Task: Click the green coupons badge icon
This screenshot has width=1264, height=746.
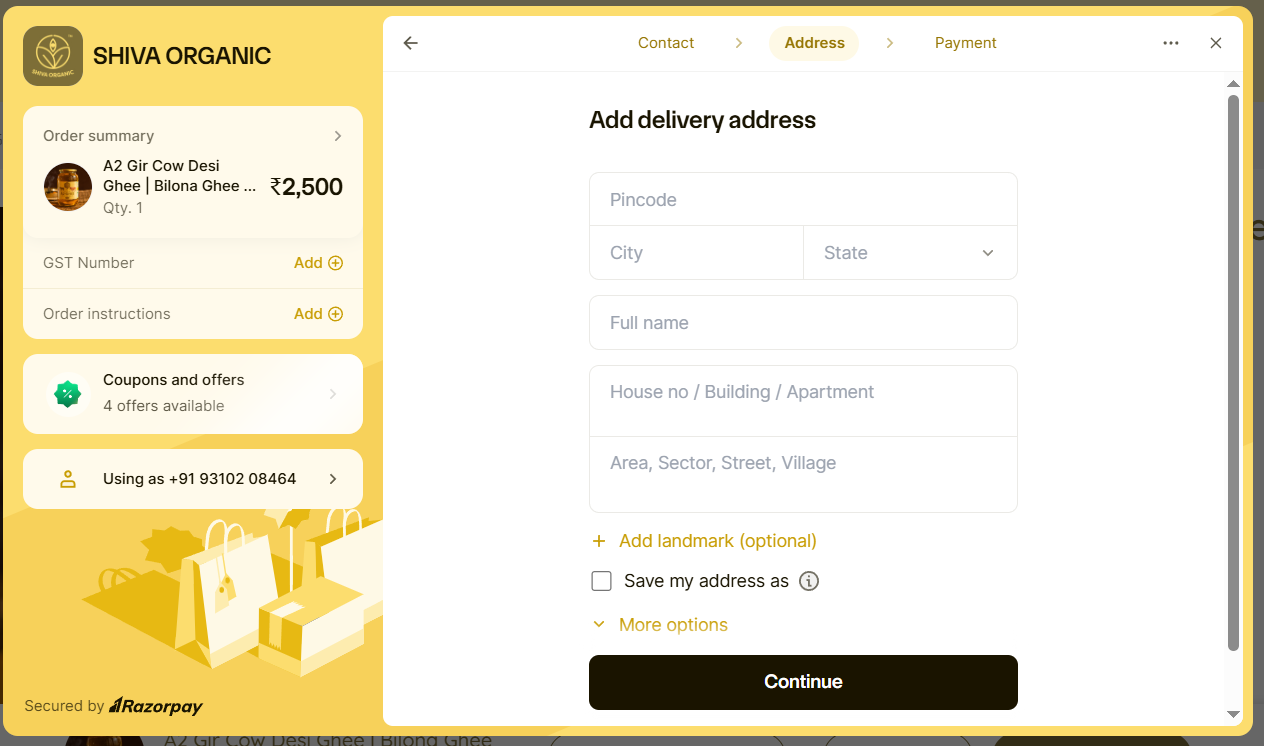Action: coord(67,394)
